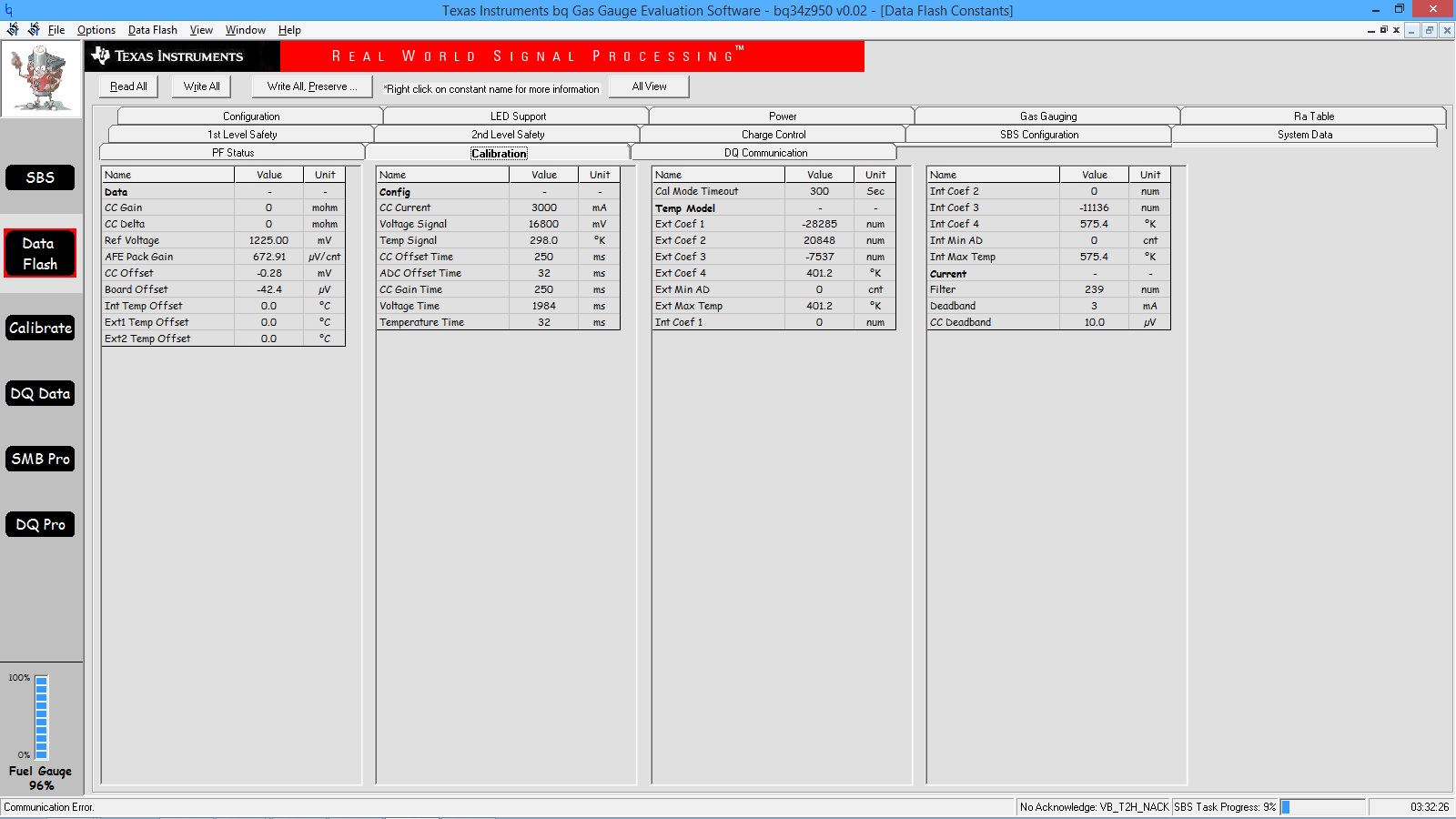Edit the Filter value 239

[x=1094, y=289]
